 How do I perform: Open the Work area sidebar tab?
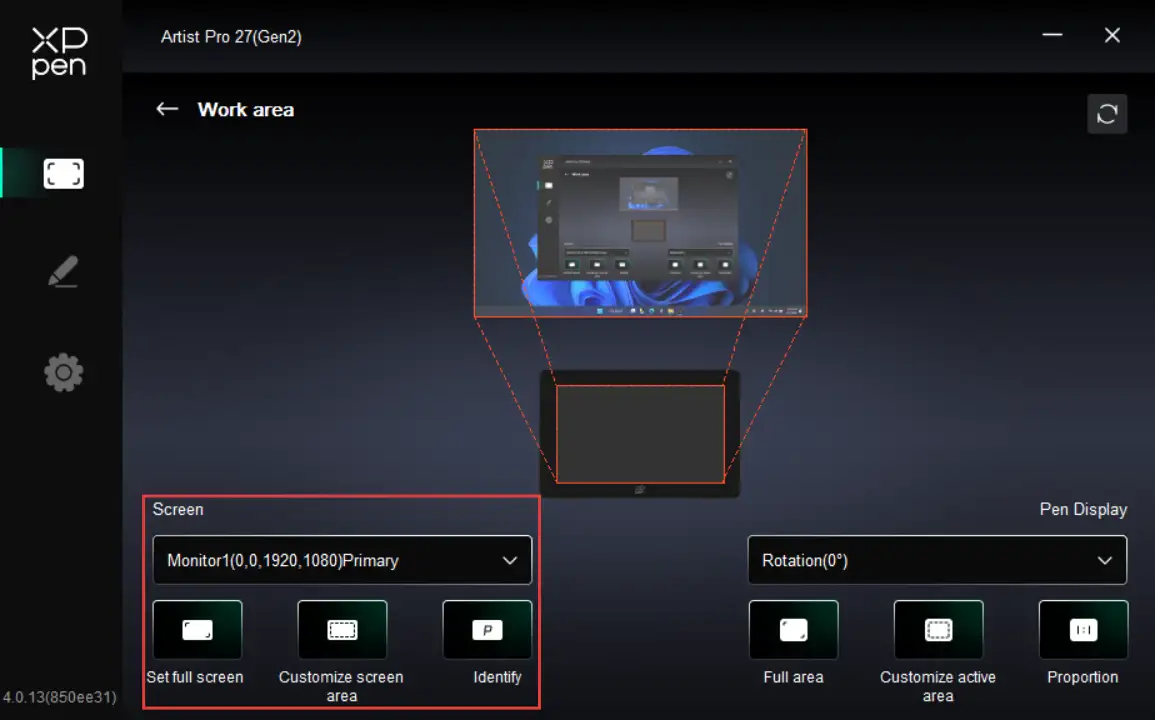[63, 174]
